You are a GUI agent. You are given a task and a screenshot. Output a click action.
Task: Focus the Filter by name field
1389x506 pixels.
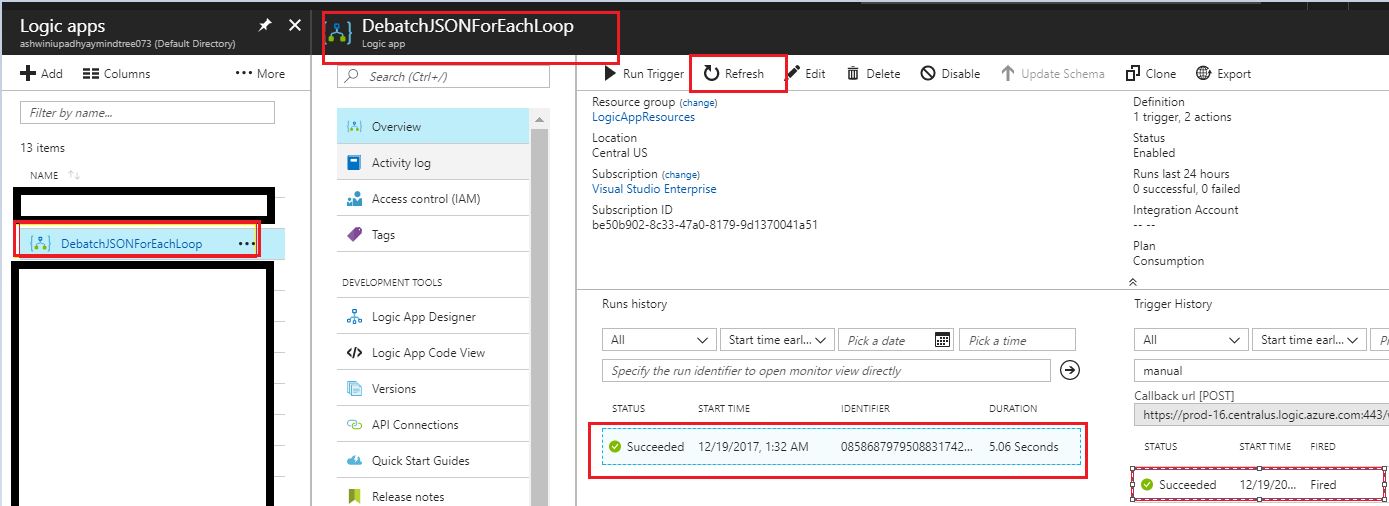(x=147, y=113)
